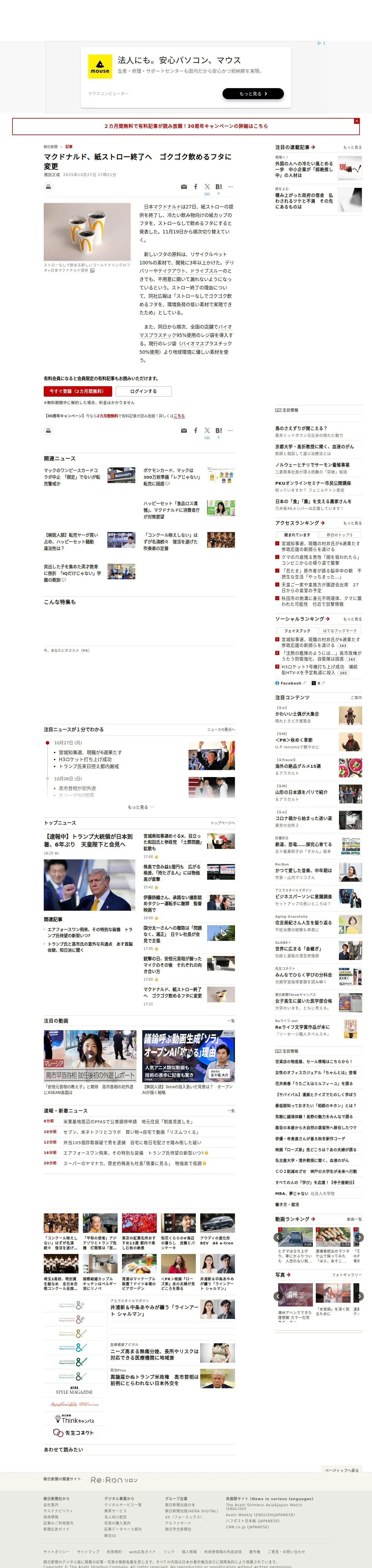Click the ad info icon on mouse advertisement
372x1568 pixels.
click(319, 44)
